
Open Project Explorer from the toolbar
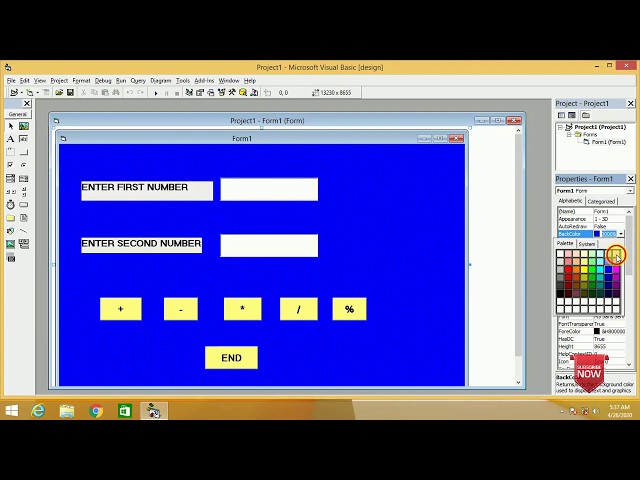pyautogui.click(x=189, y=93)
